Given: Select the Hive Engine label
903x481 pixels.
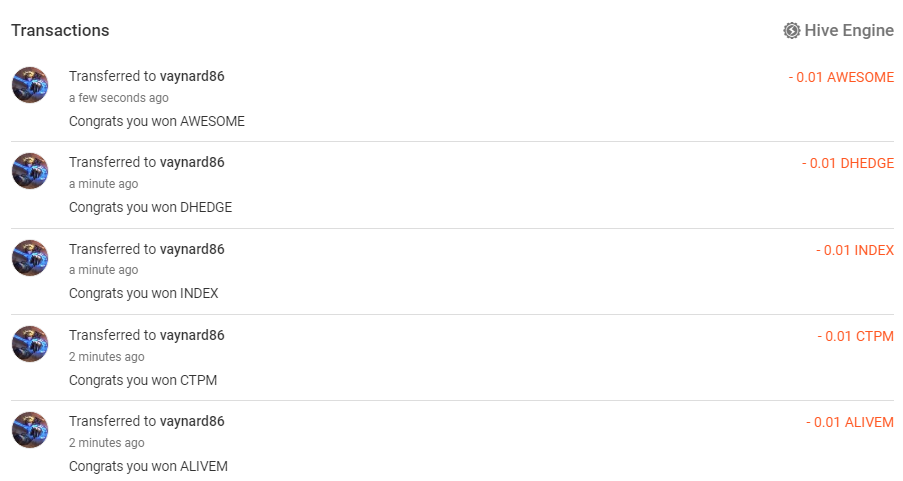Looking at the screenshot, I should pos(849,31).
